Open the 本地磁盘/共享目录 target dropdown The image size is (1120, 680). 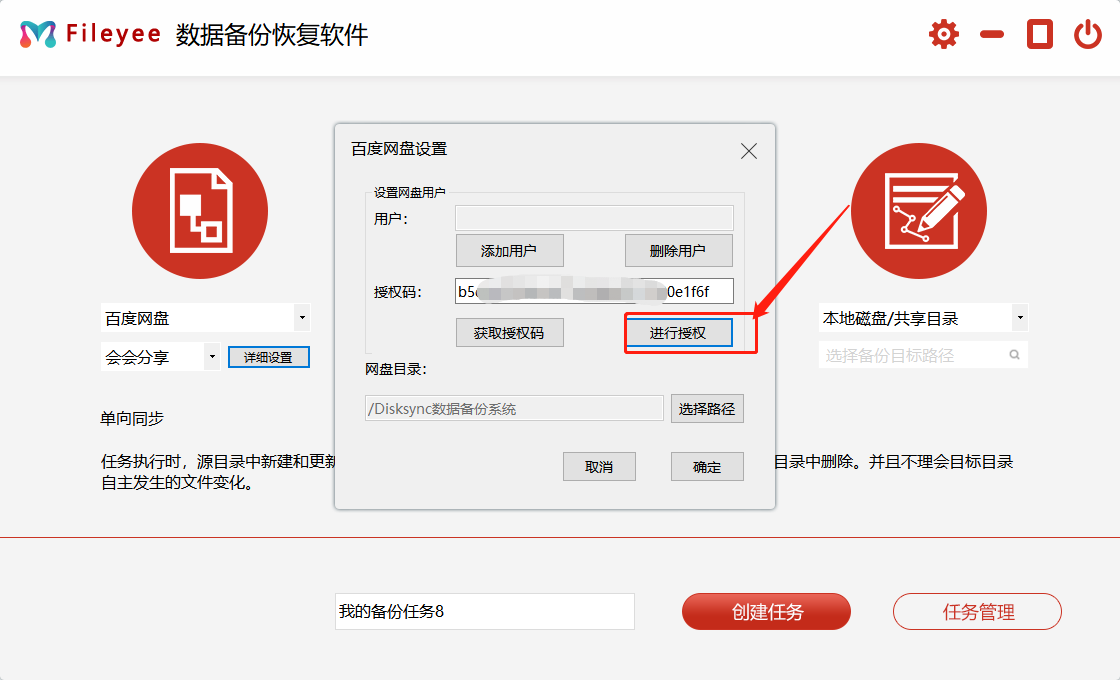pos(1021,316)
